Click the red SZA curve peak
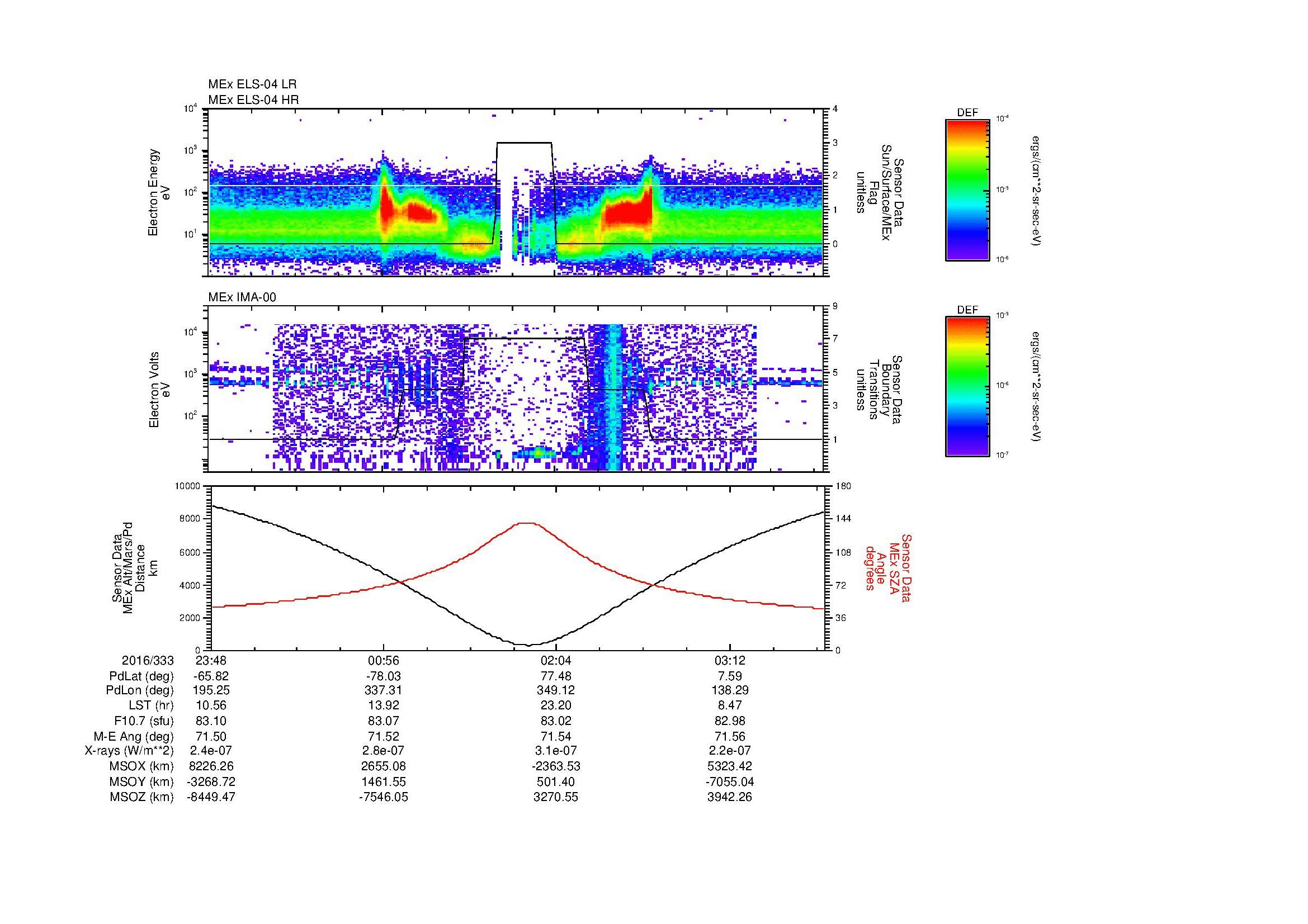 [x=526, y=523]
